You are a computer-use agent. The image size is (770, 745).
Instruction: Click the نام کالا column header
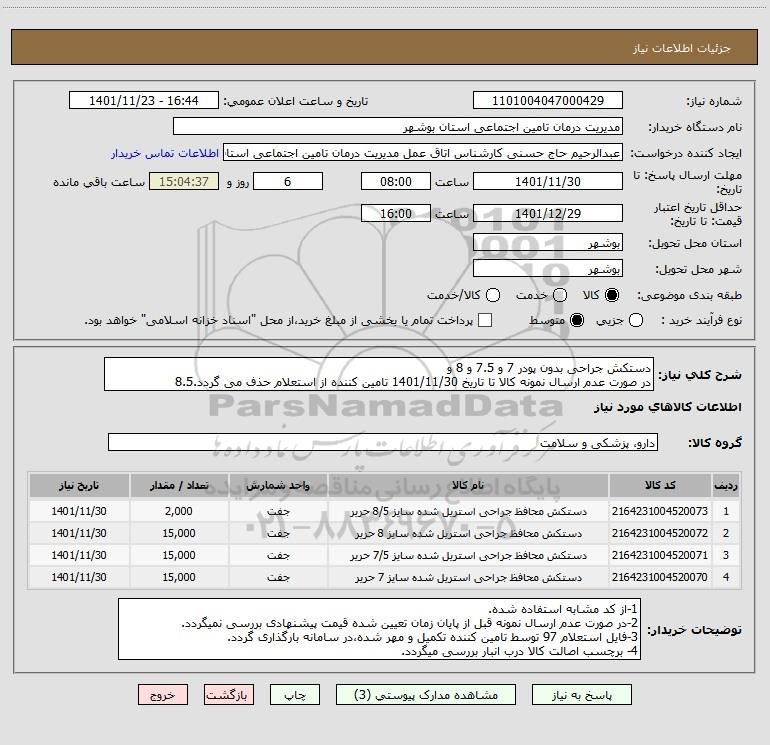point(468,485)
